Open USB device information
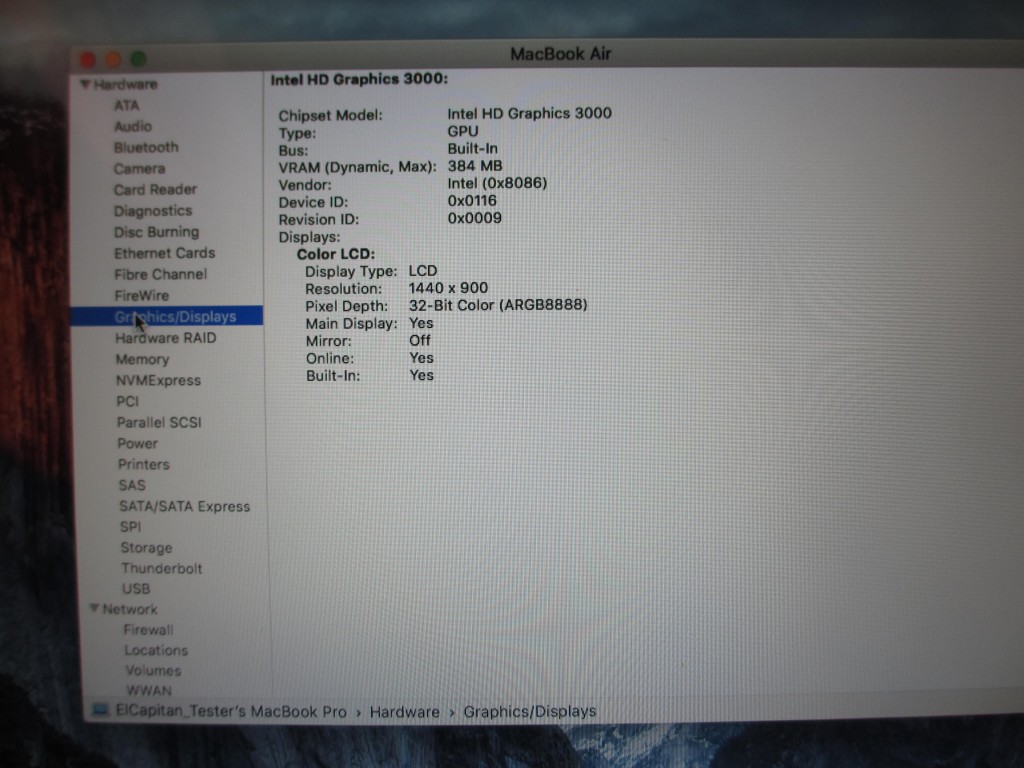The width and height of the screenshot is (1024, 768). click(136, 588)
